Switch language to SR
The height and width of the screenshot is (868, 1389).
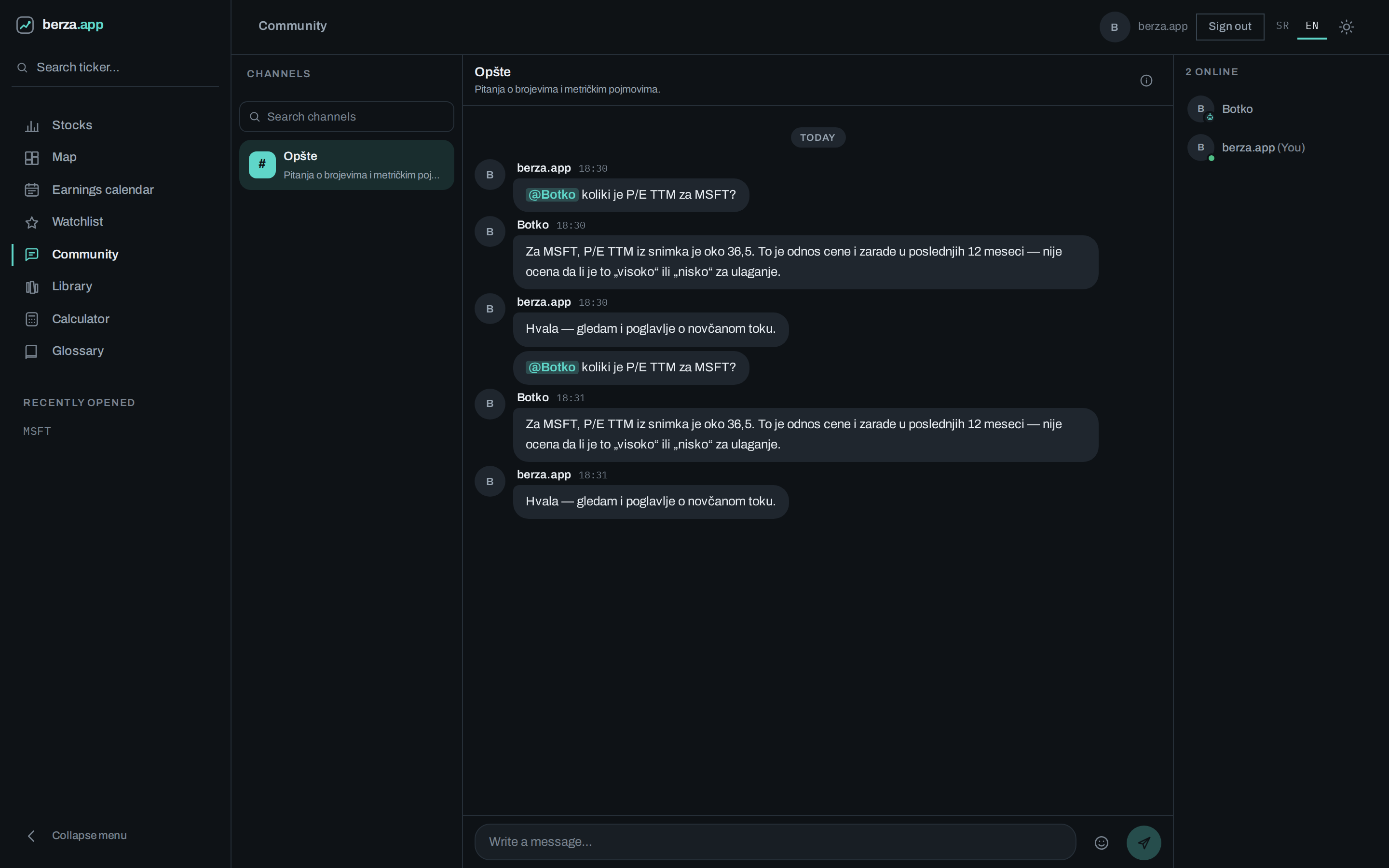(1282, 26)
